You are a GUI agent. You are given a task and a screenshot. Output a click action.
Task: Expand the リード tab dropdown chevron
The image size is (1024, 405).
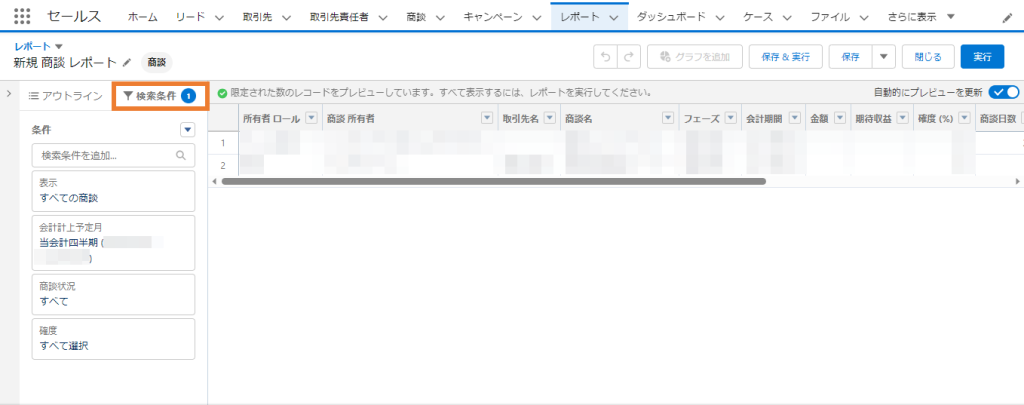pos(219,18)
